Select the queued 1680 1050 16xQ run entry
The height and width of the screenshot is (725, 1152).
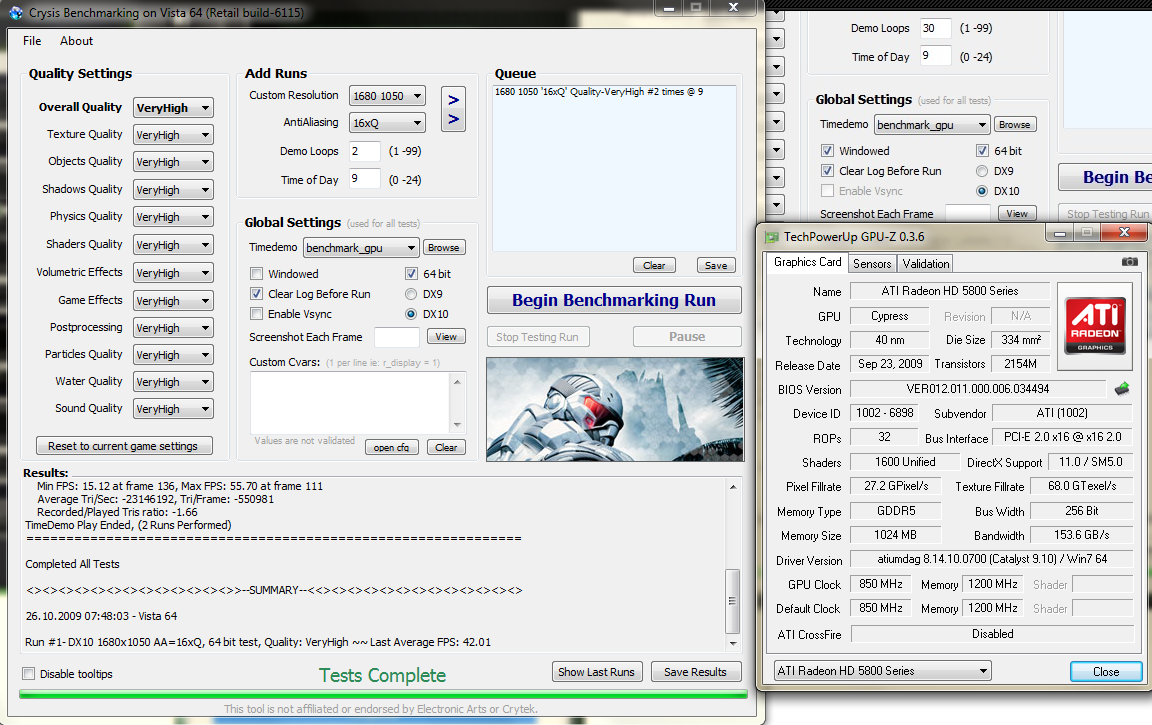(599, 92)
